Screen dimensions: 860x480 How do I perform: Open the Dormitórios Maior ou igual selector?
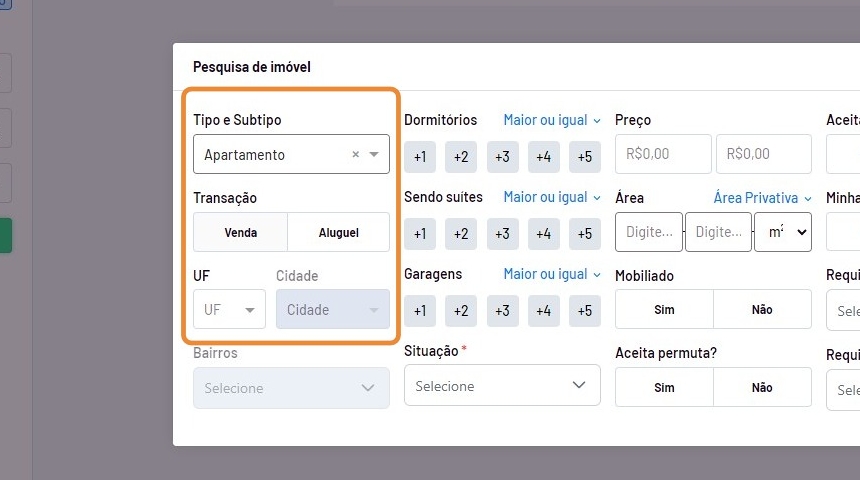pyautogui.click(x=552, y=120)
